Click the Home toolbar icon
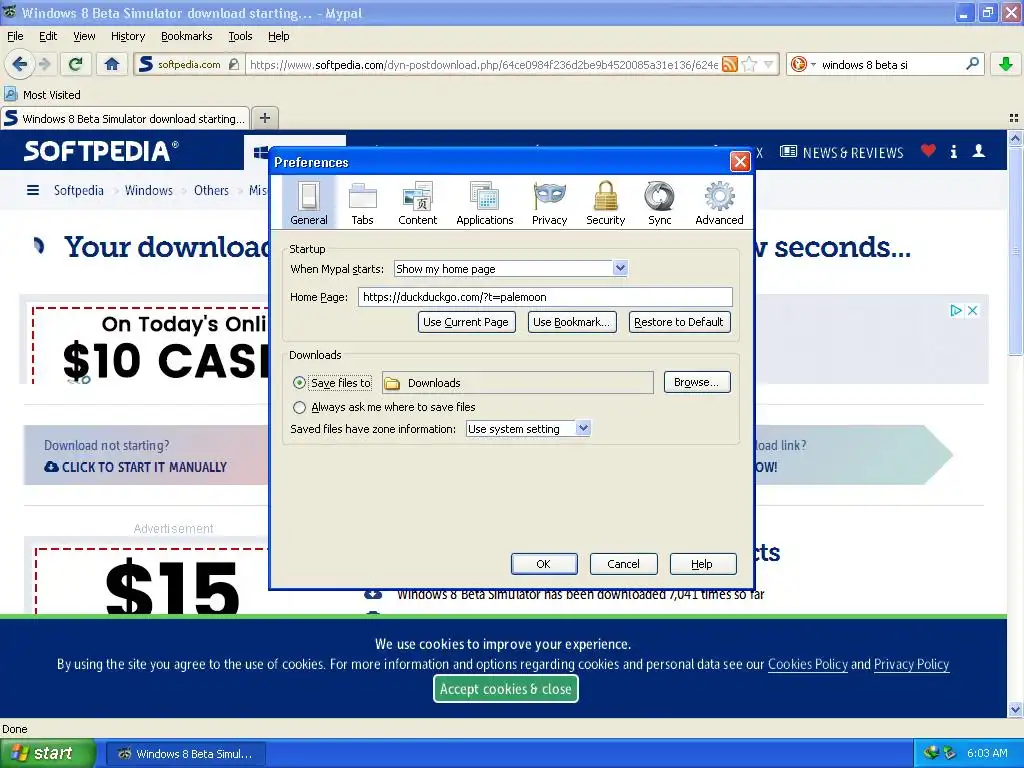The image size is (1024, 768). [x=112, y=64]
